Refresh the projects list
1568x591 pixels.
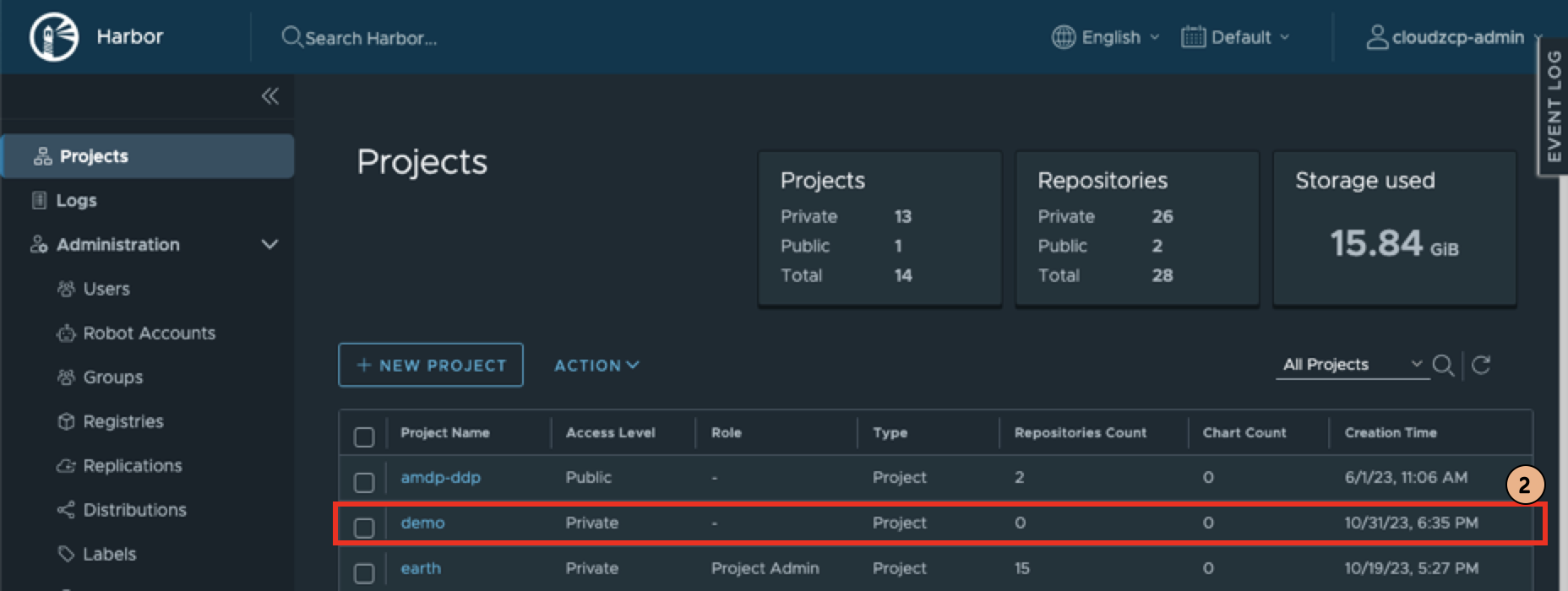click(x=1481, y=365)
